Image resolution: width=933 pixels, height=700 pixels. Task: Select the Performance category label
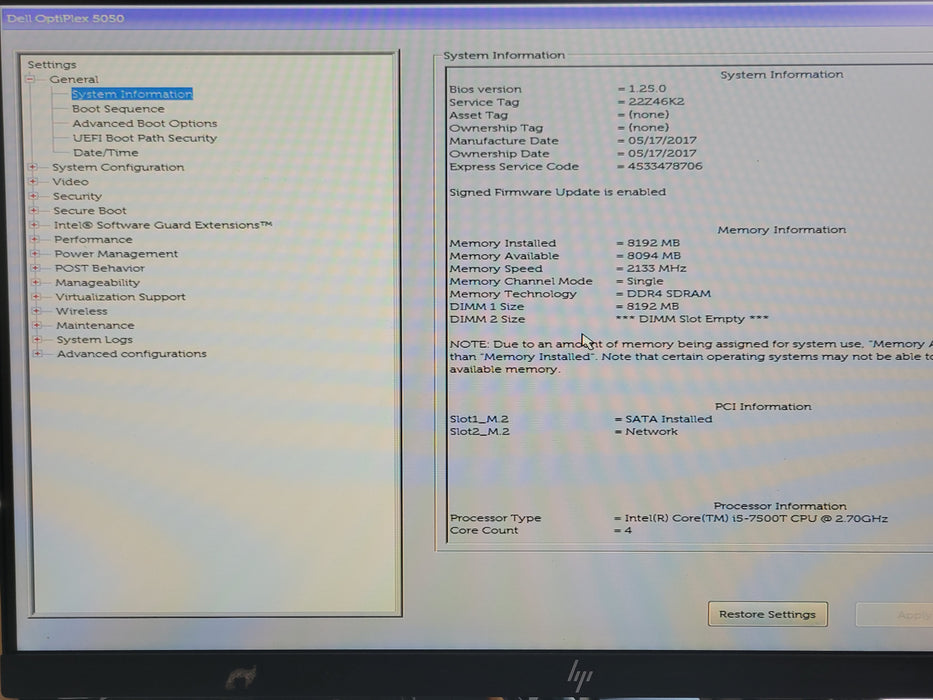tap(93, 239)
